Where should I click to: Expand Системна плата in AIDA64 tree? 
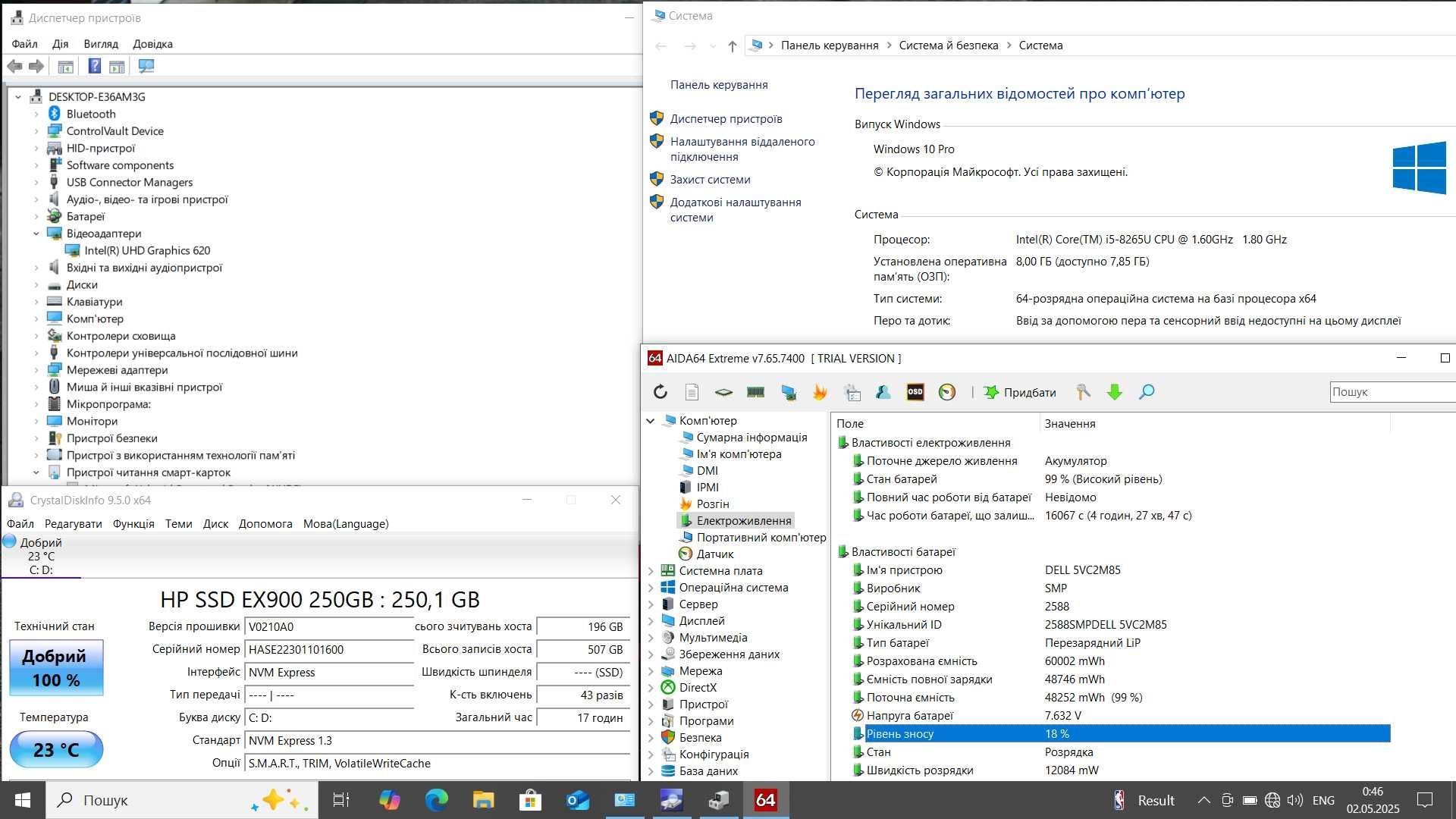(651, 571)
